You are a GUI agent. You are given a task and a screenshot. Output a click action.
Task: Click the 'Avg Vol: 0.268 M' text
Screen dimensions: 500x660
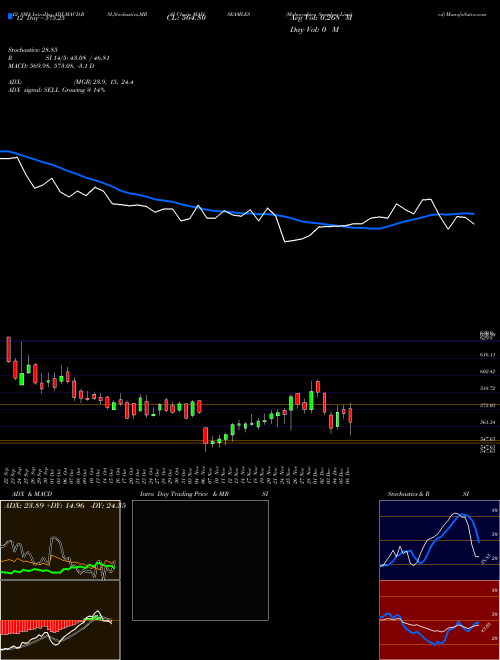pos(321,18)
